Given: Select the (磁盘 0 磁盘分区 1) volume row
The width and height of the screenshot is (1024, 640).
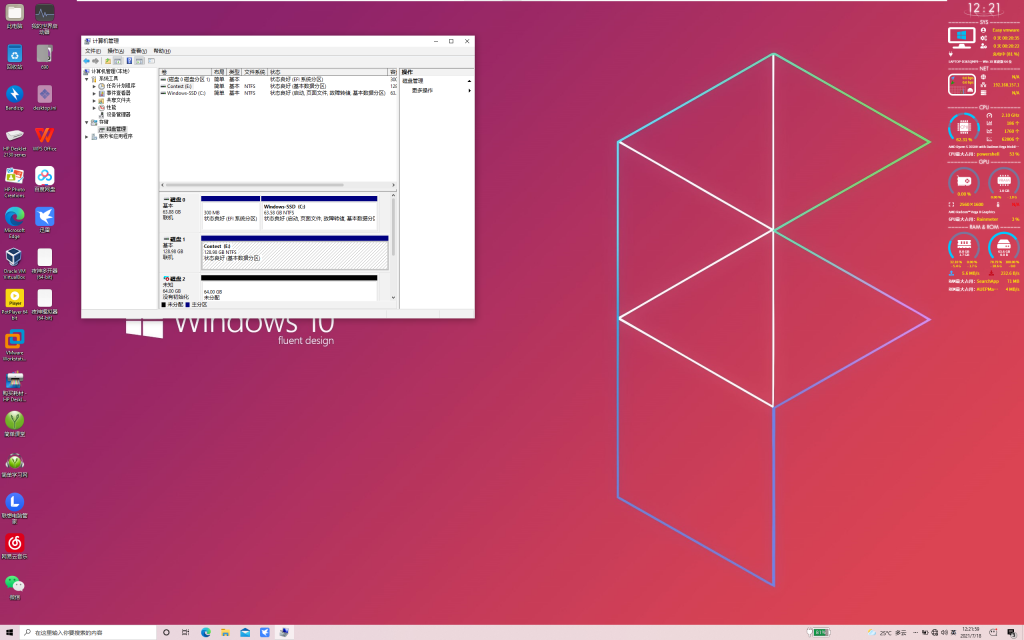Looking at the screenshot, I should click(x=278, y=79).
